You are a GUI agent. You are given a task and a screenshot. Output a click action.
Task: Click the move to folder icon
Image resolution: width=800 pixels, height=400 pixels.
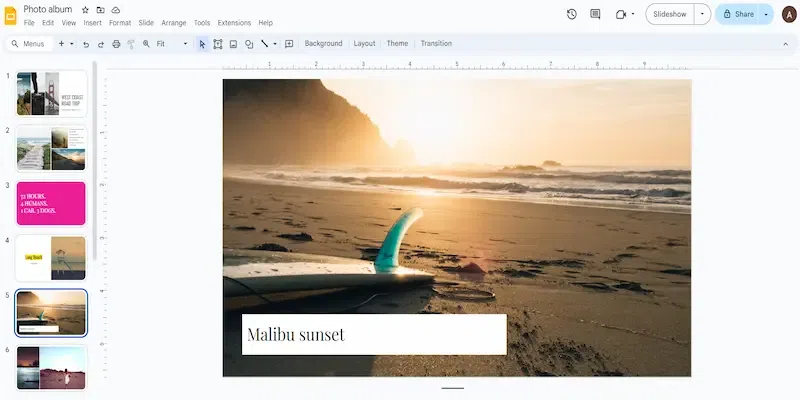101,10
